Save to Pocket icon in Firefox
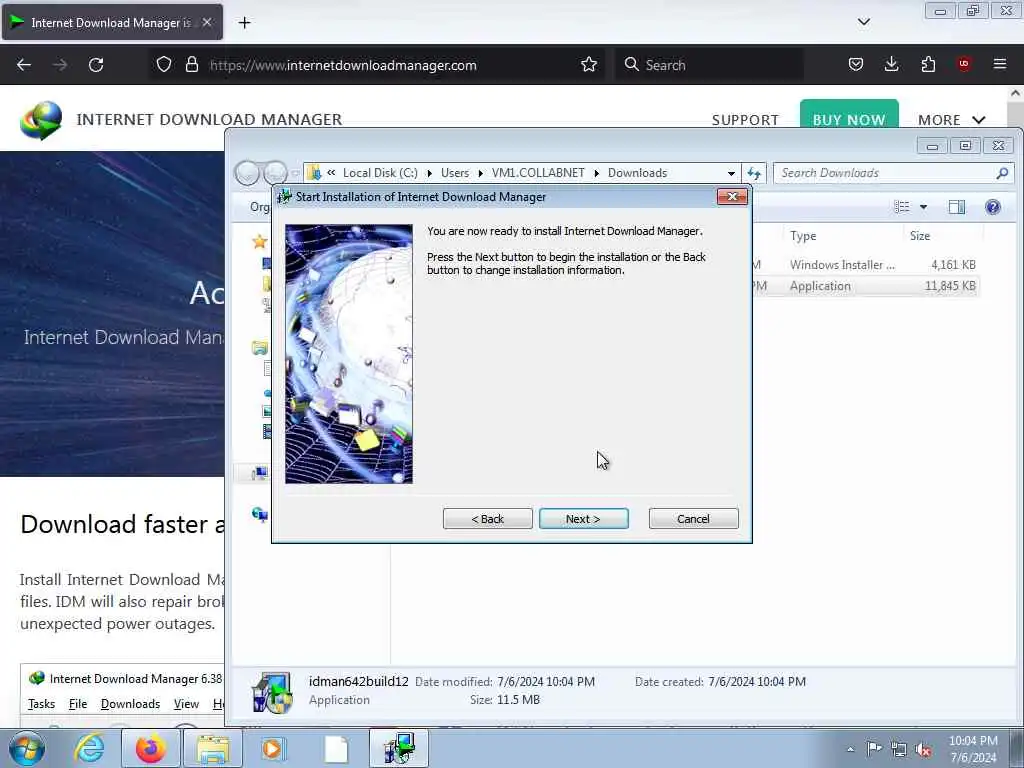 pos(856,64)
